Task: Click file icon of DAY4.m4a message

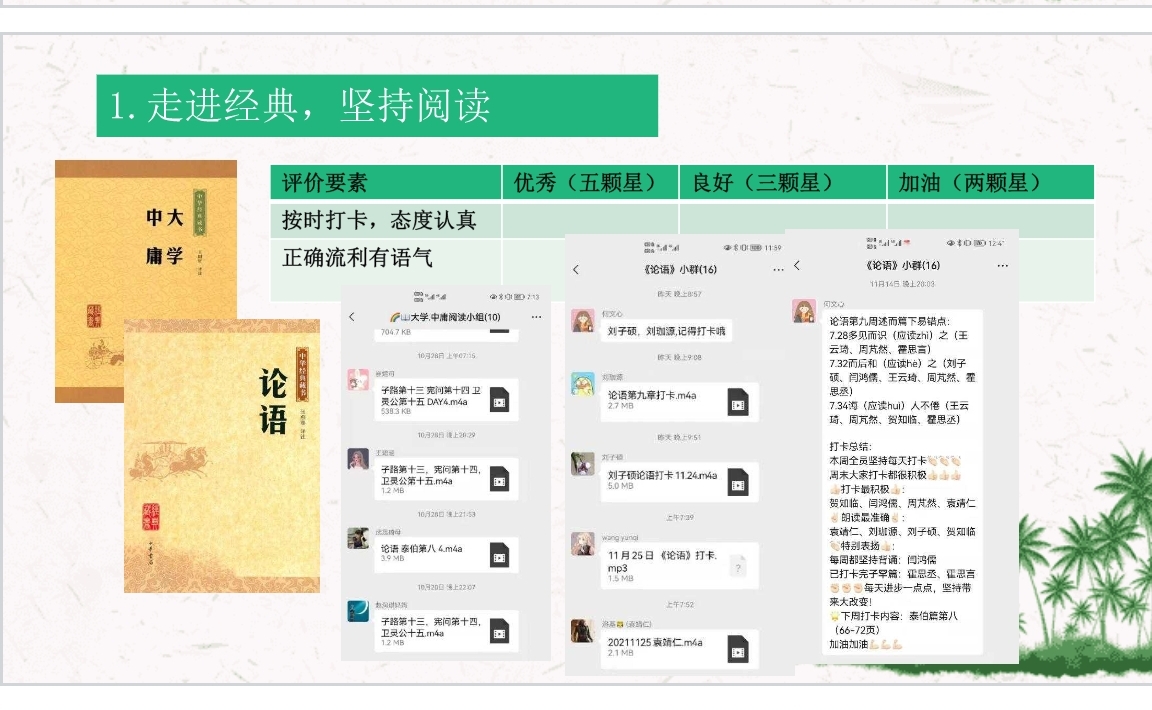Action: pos(500,400)
